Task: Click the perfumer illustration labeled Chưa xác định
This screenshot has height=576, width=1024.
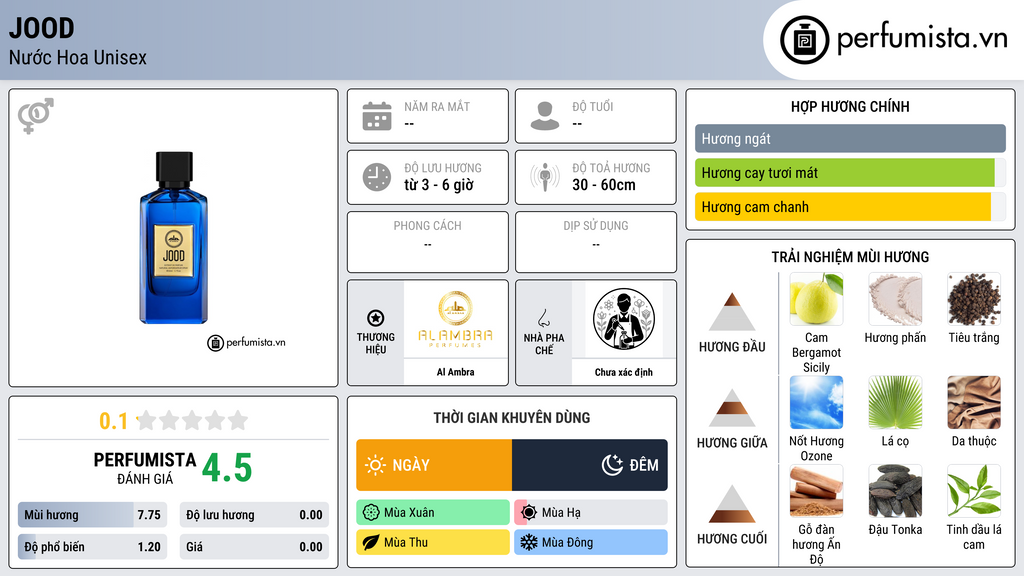Action: coord(624,319)
